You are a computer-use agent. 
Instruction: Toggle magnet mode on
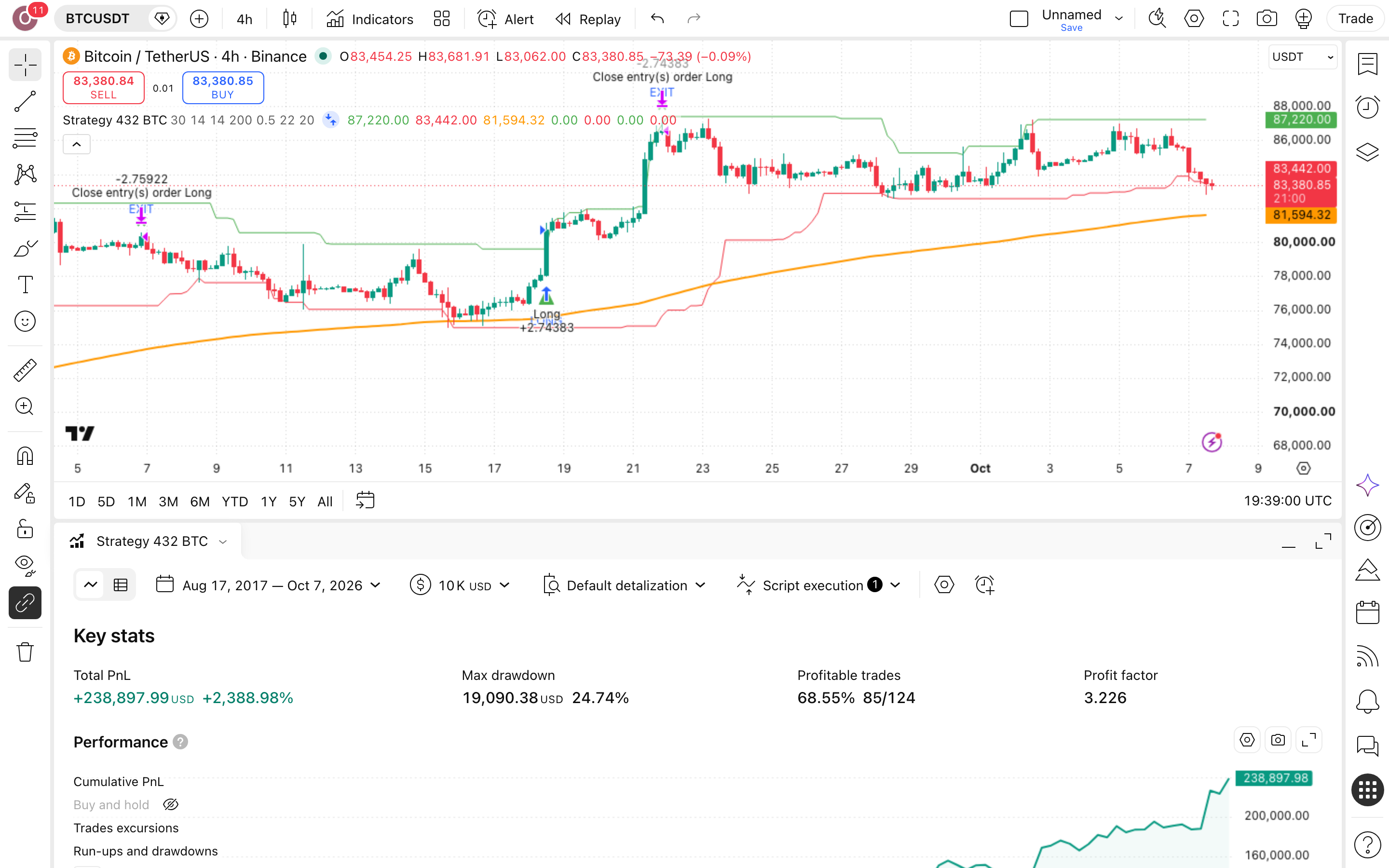(25, 456)
